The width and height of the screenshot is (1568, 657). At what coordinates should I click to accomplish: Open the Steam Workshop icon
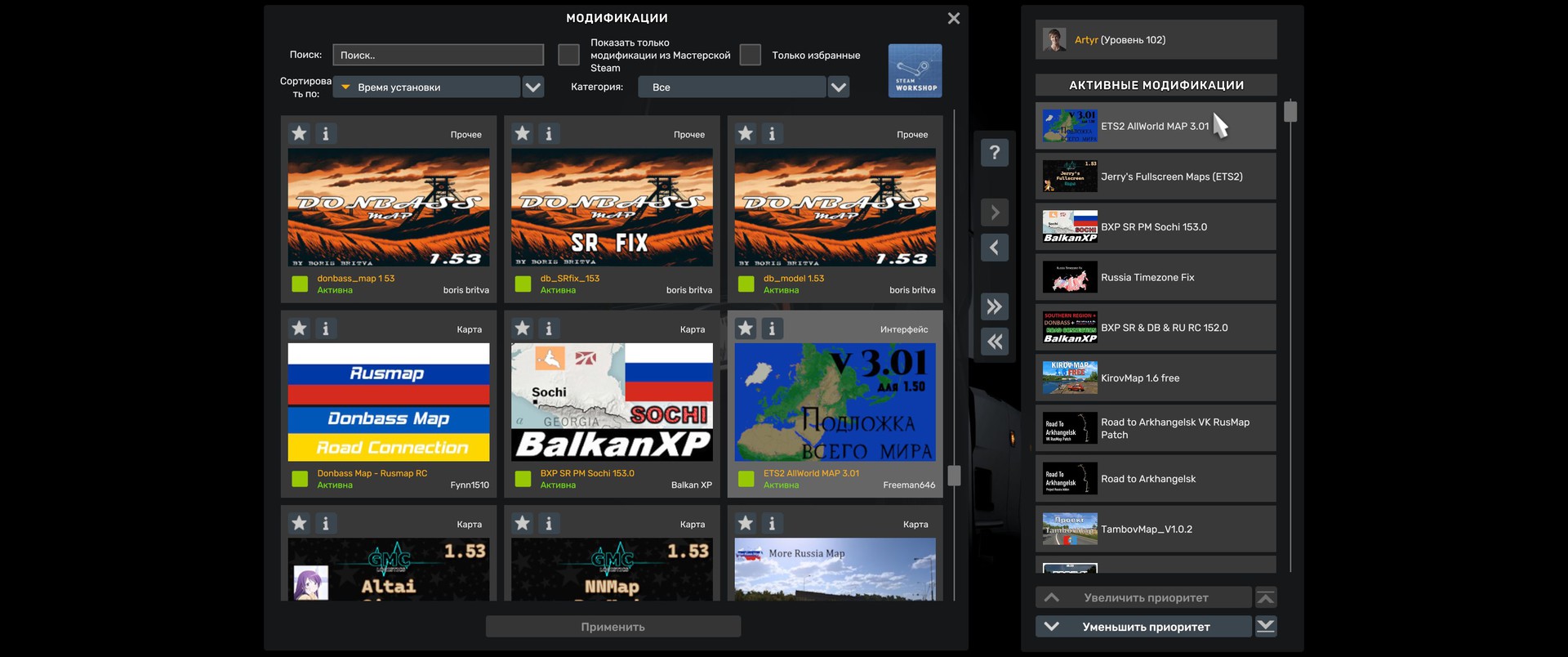(915, 71)
